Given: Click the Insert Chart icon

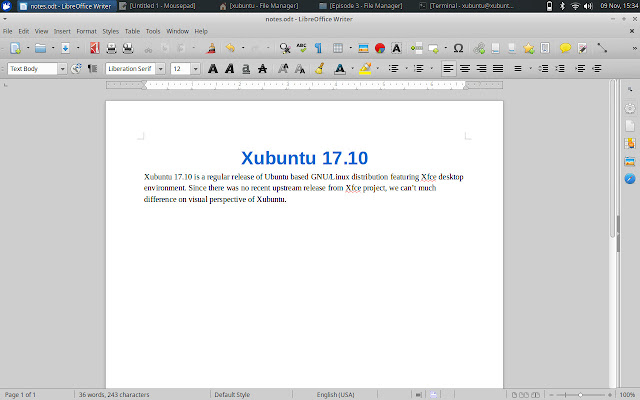Looking at the screenshot, I should coord(380,48).
